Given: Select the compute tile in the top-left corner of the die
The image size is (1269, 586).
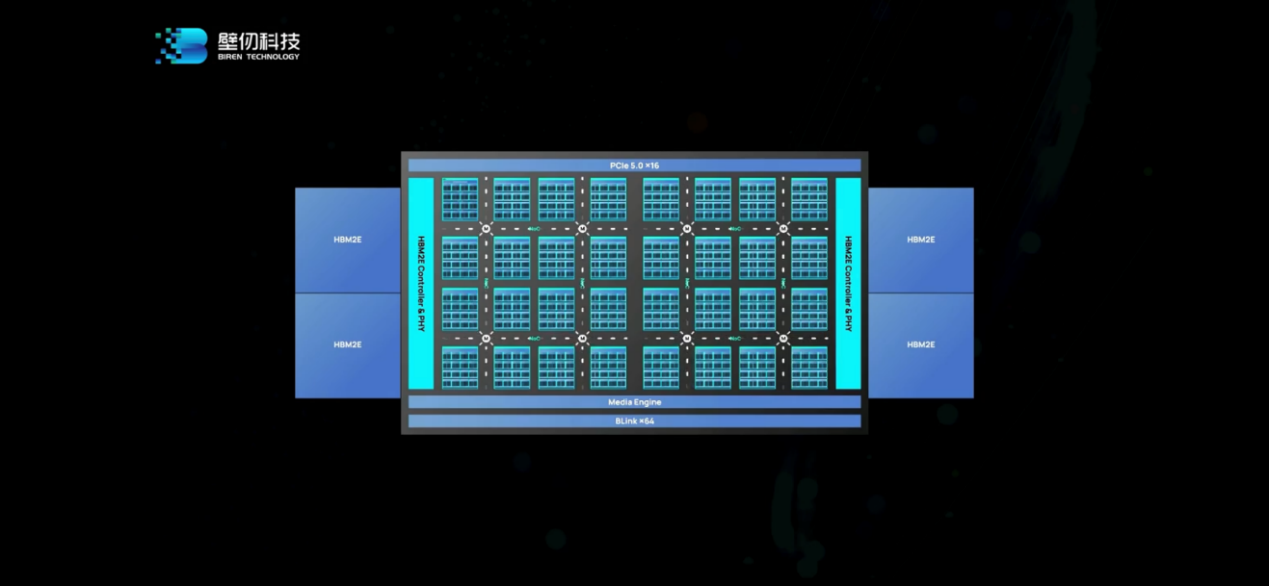Looking at the screenshot, I should click(x=460, y=199).
